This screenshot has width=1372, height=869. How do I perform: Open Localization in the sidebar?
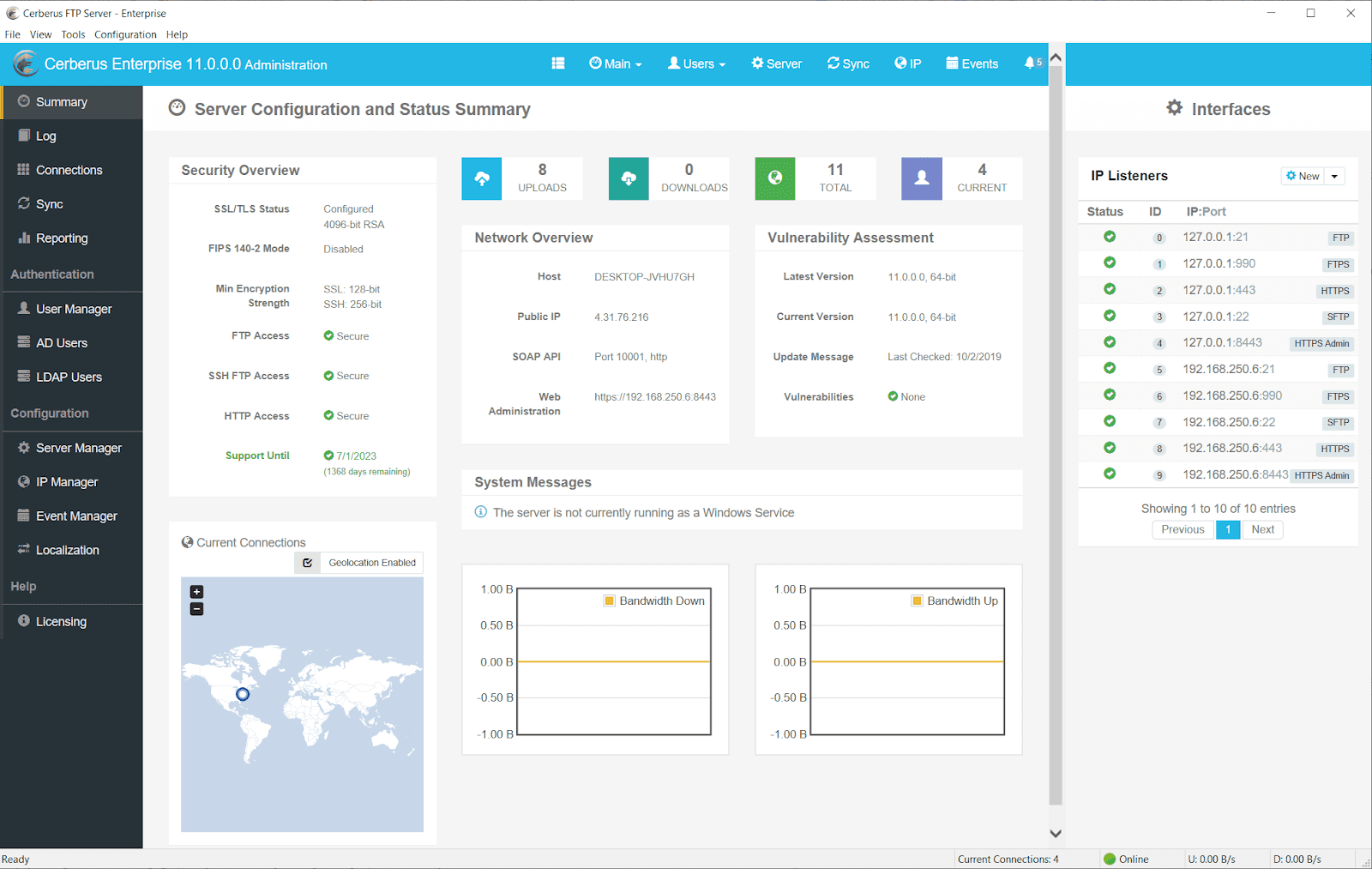coord(71,550)
